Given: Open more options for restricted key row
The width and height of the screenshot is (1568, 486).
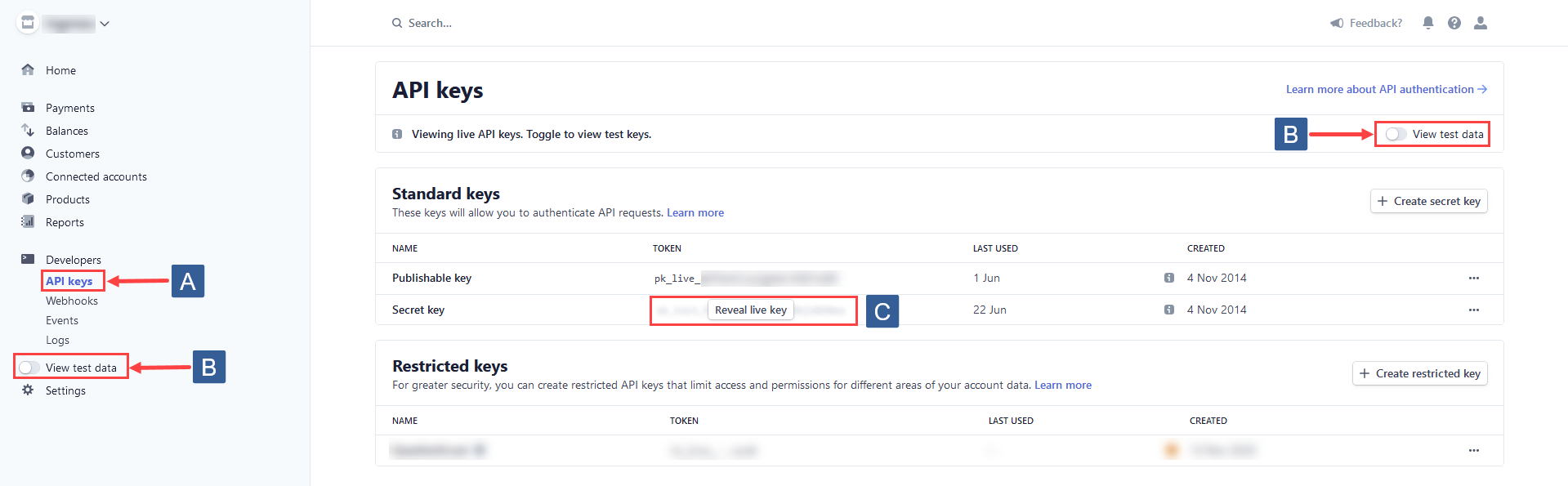Looking at the screenshot, I should pos(1474,450).
